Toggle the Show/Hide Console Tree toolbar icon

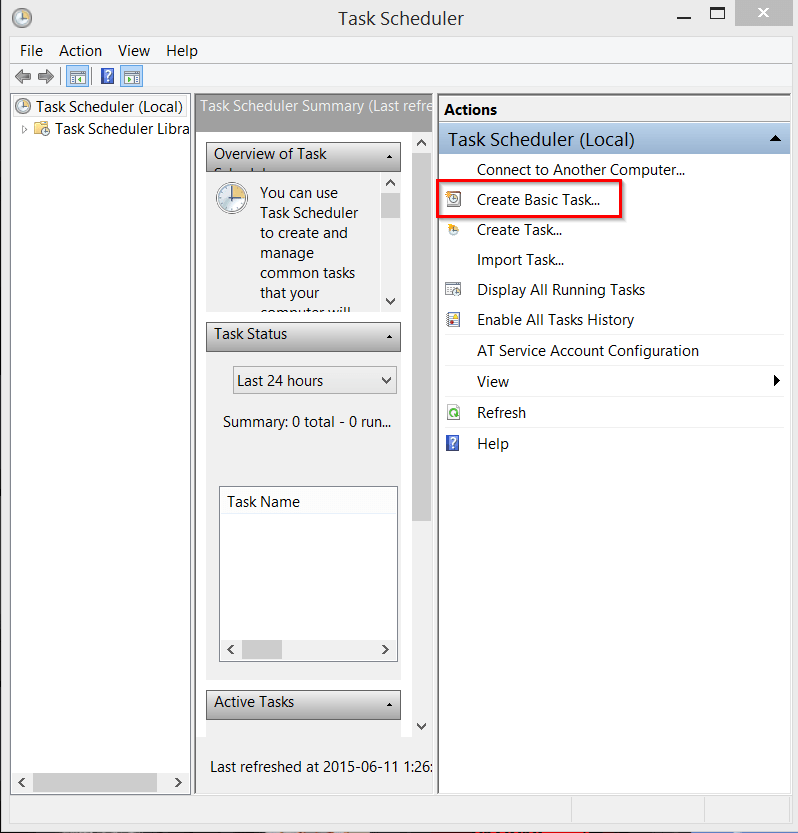(76, 76)
